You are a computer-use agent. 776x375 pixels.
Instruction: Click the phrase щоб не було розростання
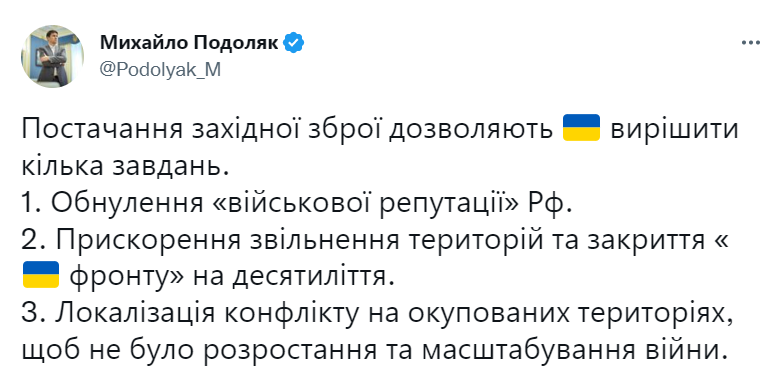199,352
